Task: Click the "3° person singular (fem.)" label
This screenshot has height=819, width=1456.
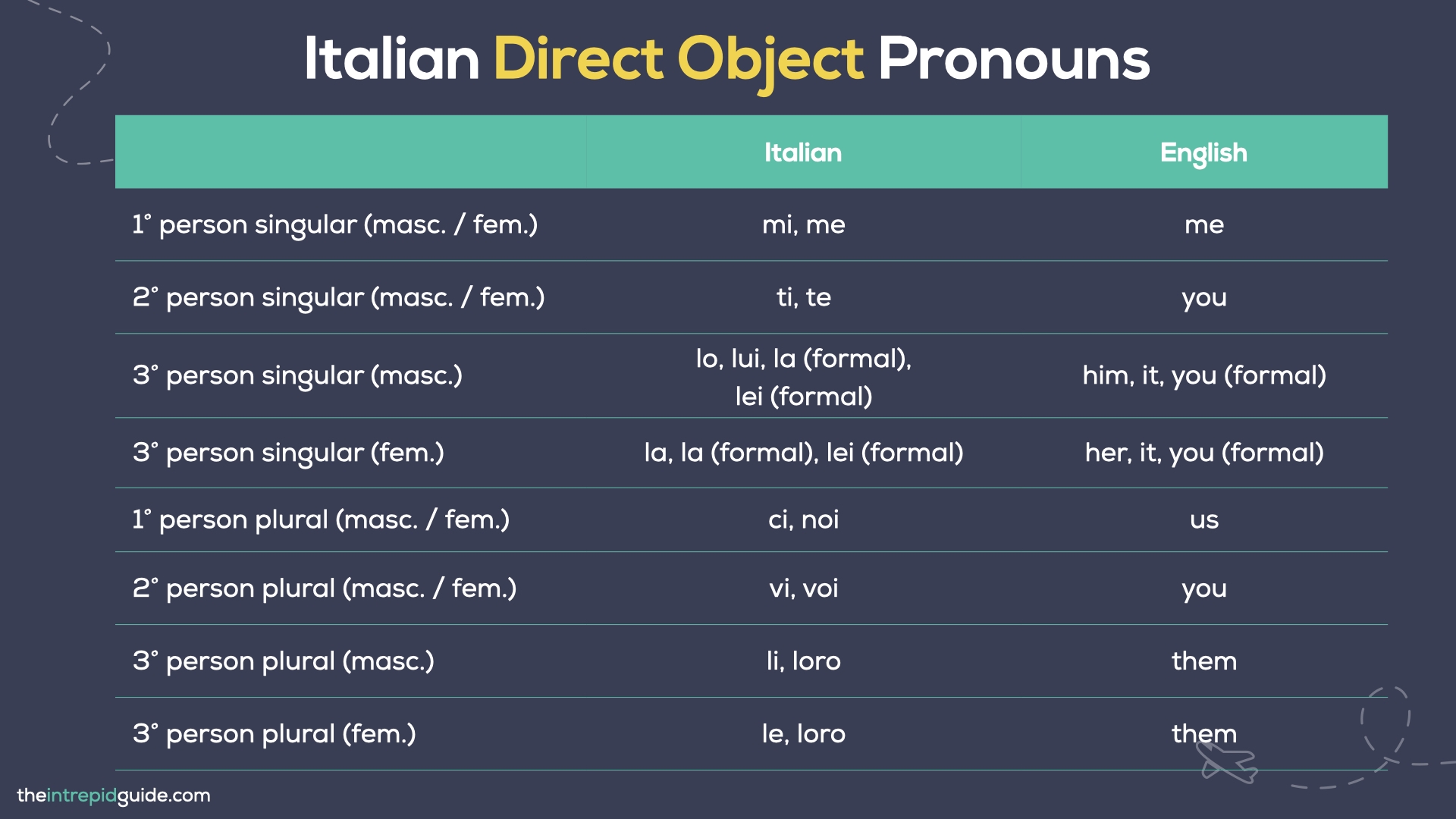Action: [x=288, y=453]
